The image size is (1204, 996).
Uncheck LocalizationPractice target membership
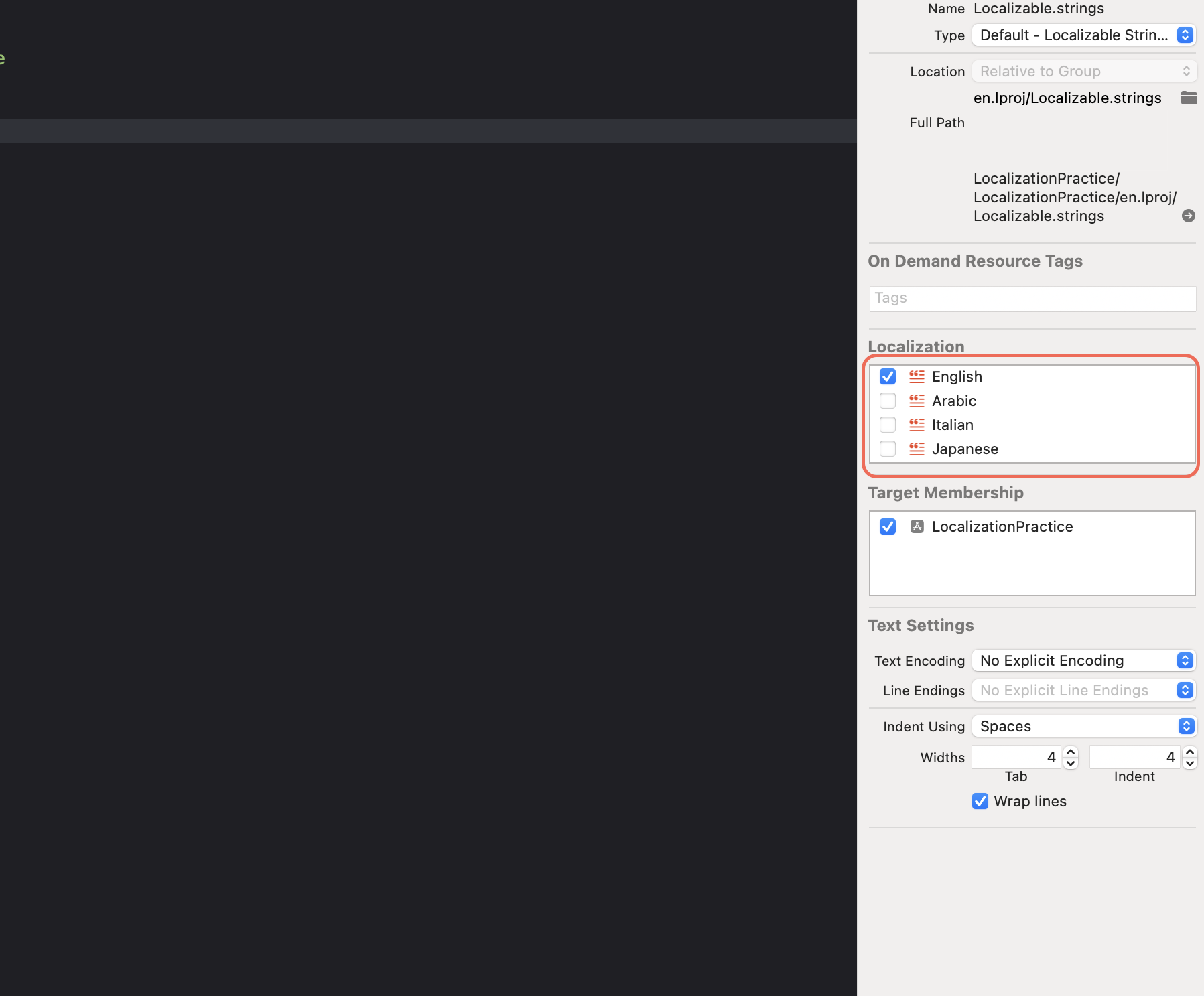pyautogui.click(x=888, y=526)
